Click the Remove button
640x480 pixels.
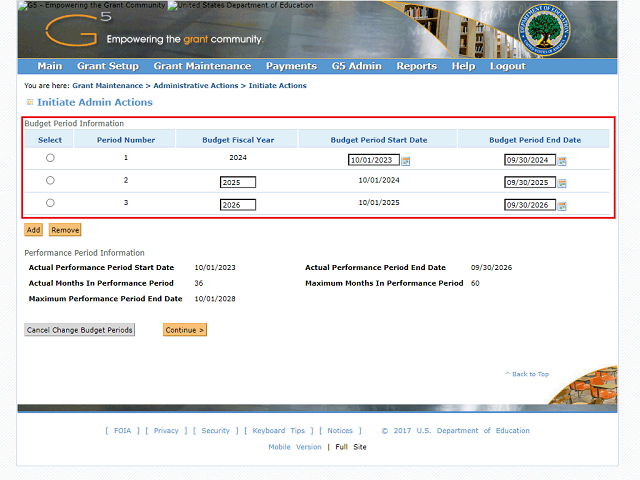point(65,230)
